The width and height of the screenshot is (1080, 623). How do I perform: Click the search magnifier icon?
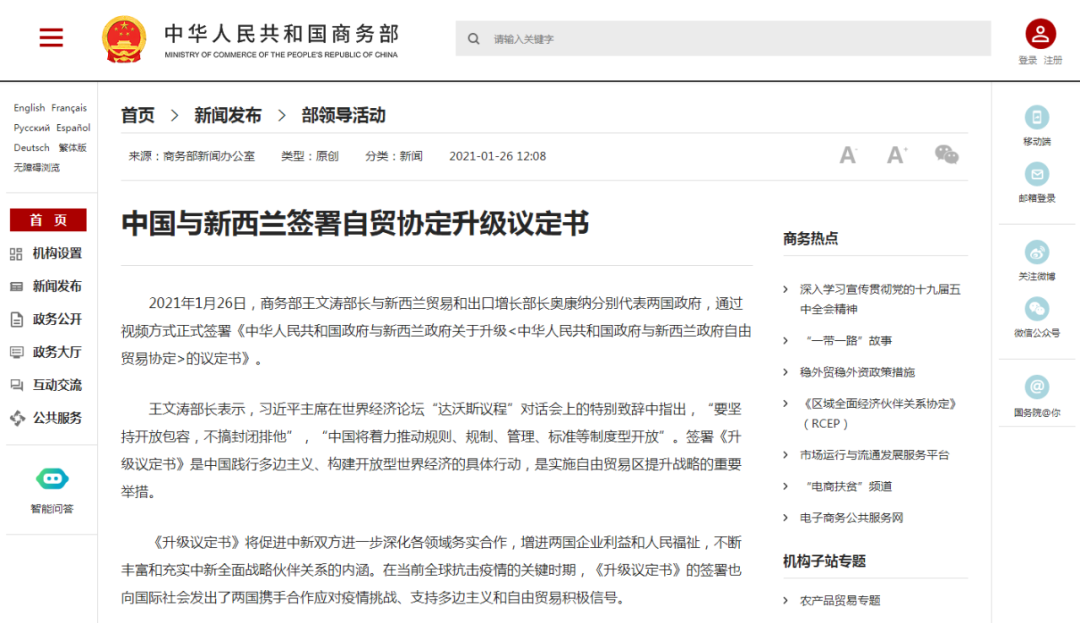[473, 38]
